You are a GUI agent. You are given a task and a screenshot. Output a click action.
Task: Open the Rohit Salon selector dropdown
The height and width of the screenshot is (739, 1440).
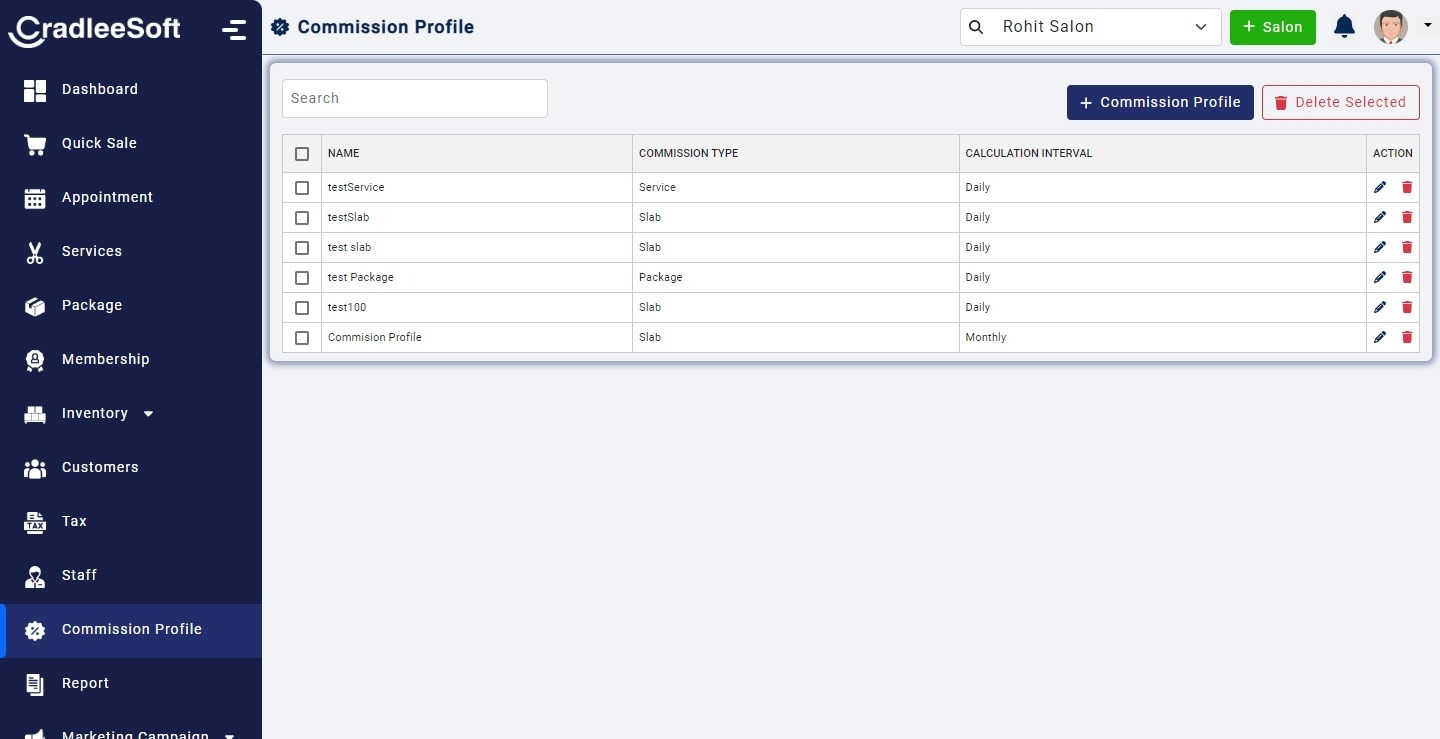click(1090, 27)
